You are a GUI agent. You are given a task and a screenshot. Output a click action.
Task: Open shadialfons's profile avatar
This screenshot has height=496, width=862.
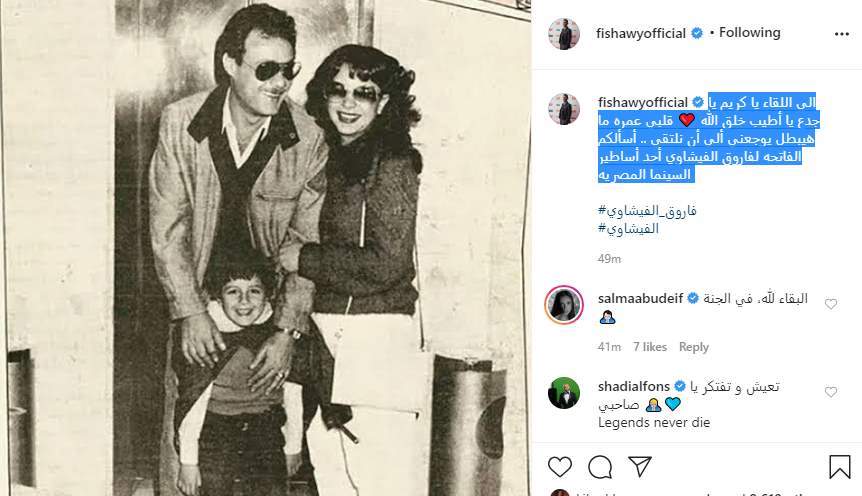pyautogui.click(x=564, y=393)
